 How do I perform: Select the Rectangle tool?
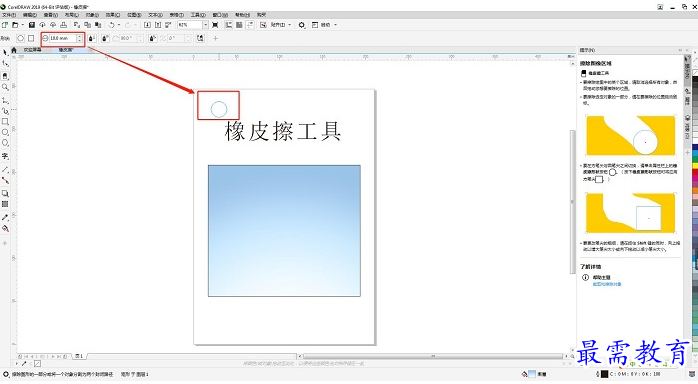5,121
